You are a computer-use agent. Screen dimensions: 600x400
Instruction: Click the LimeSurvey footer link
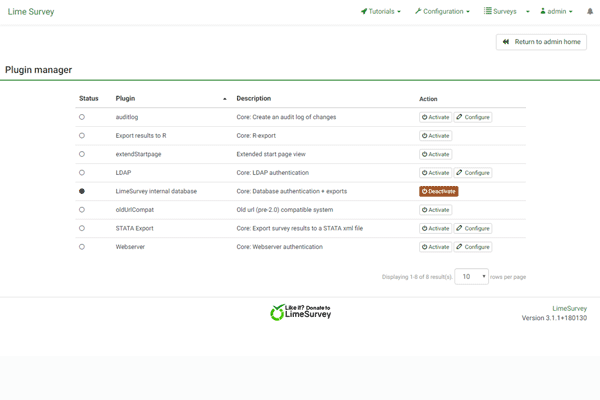tap(569, 309)
